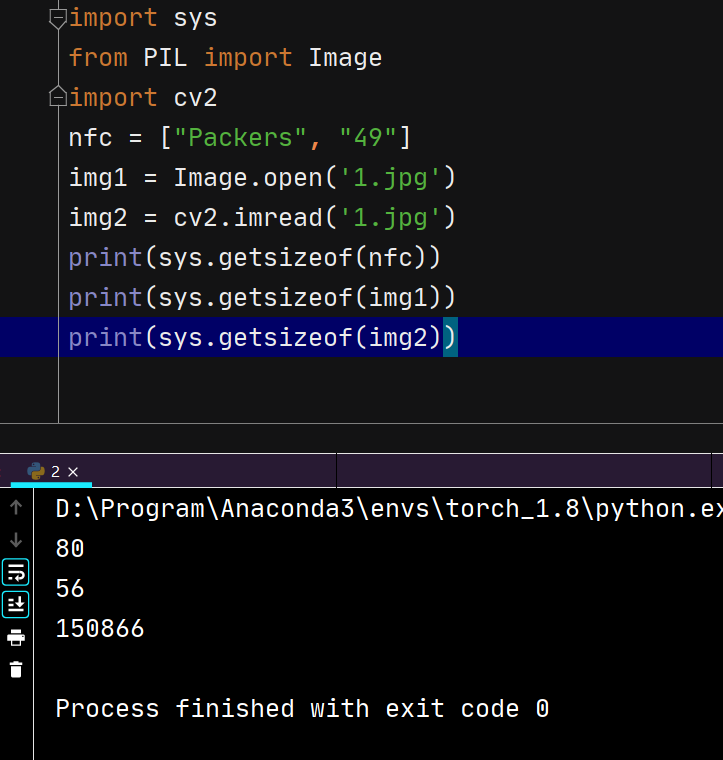
Task: Toggle soft-wrap in the run console
Action: pos(16,572)
